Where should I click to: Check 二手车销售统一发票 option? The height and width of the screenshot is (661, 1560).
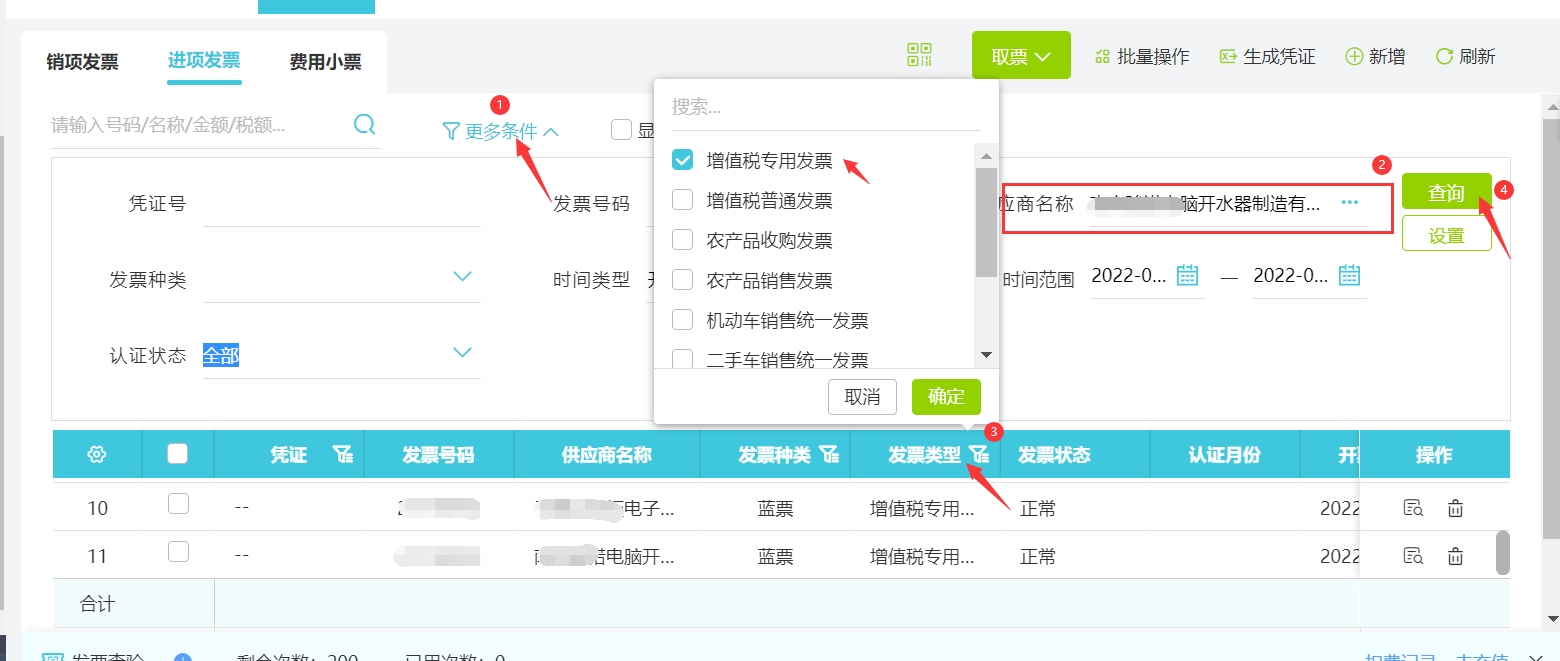click(x=683, y=359)
